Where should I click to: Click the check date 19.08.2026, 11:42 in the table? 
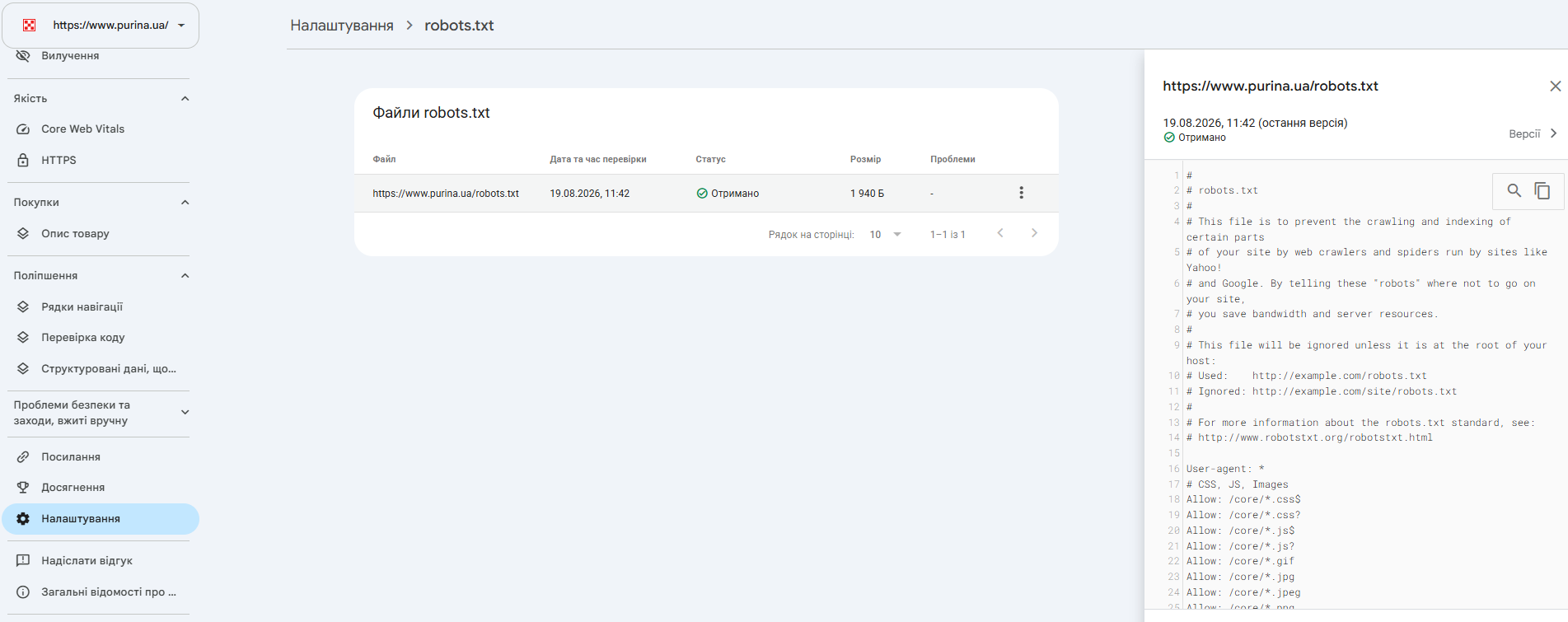[x=590, y=194]
